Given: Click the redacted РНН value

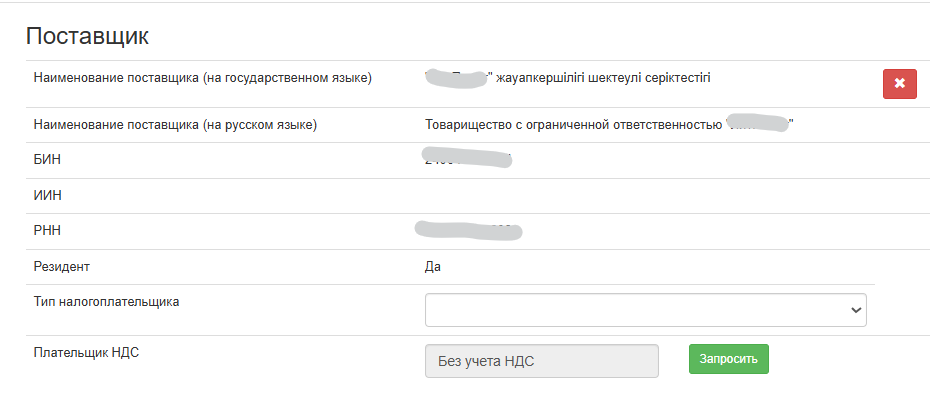Looking at the screenshot, I should click(468, 230).
